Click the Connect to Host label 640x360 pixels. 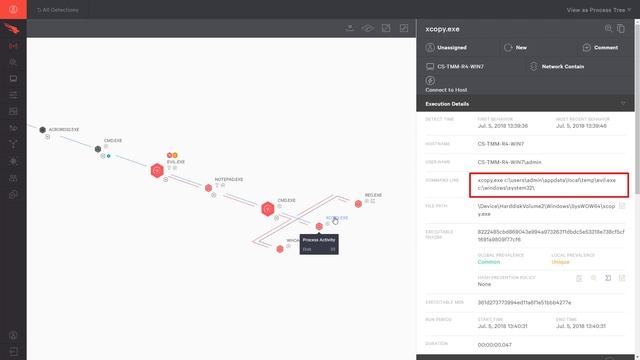pyautogui.click(x=446, y=90)
